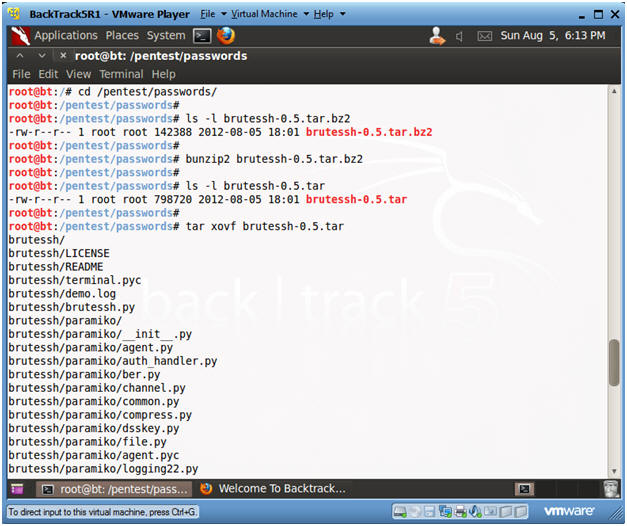The height and width of the screenshot is (526, 627).
Task: Click the terminal title root@bt: /pentest/passwords
Action: click(x=161, y=56)
